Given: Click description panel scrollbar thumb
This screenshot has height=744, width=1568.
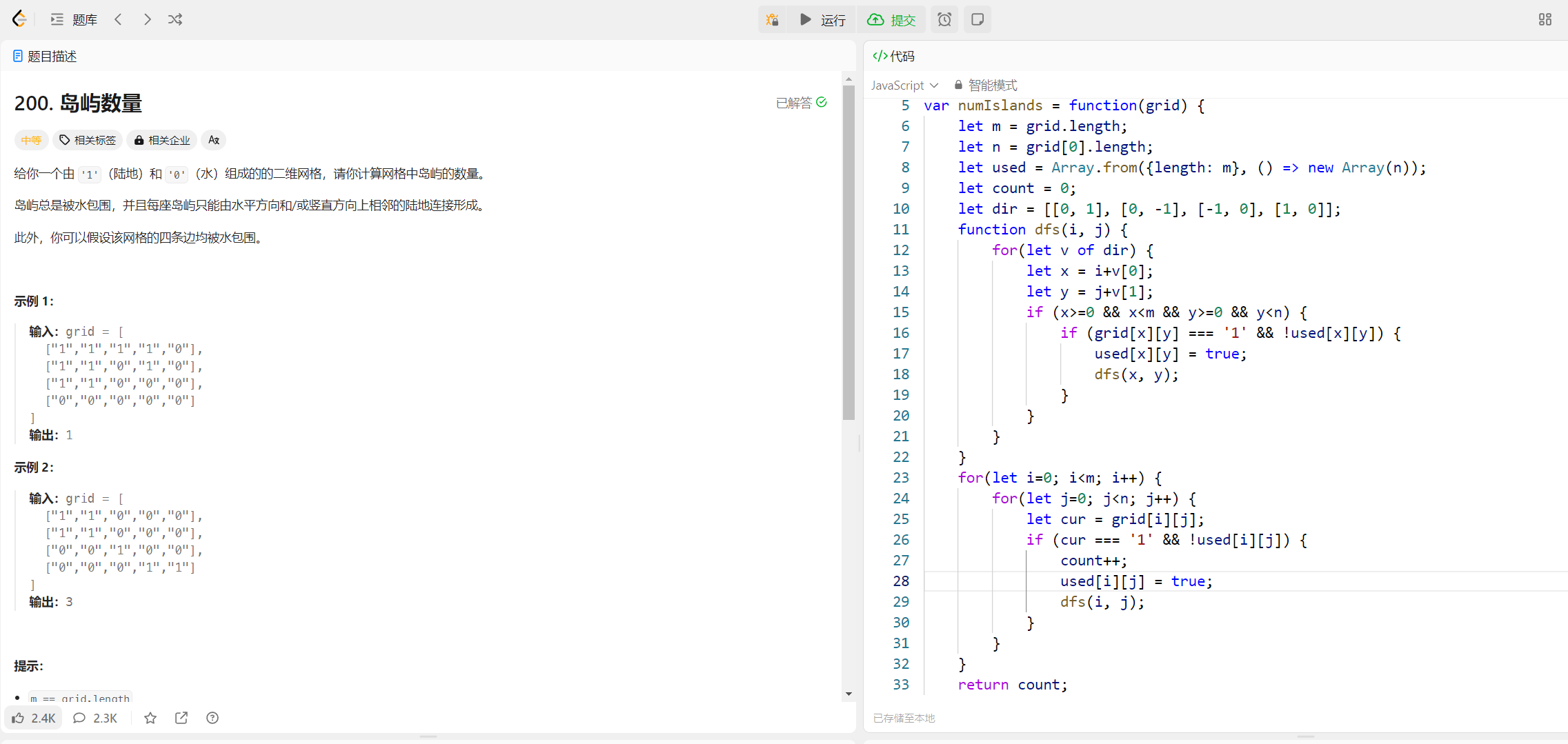Looking at the screenshot, I should (x=848, y=252).
